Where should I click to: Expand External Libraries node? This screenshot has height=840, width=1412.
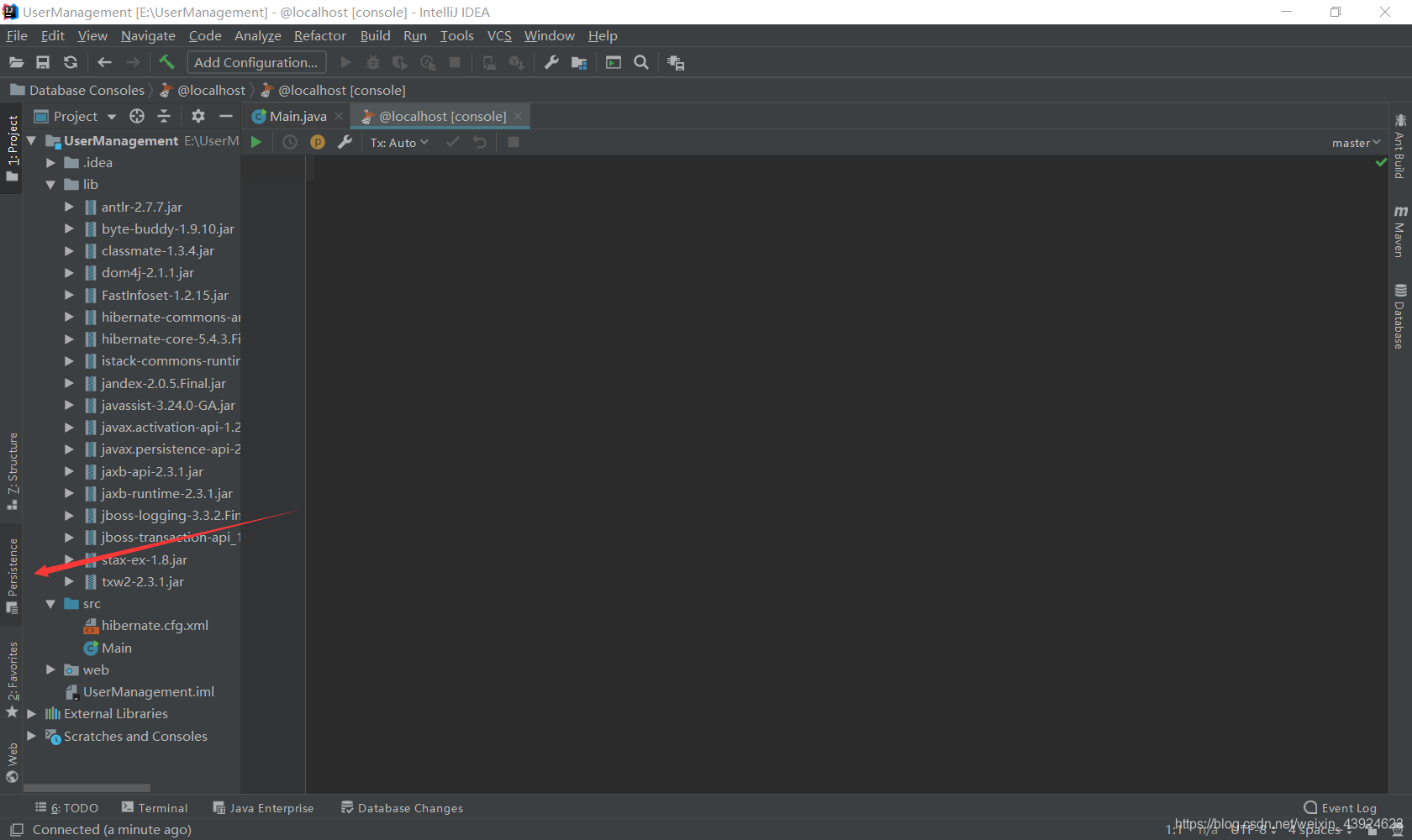[32, 713]
